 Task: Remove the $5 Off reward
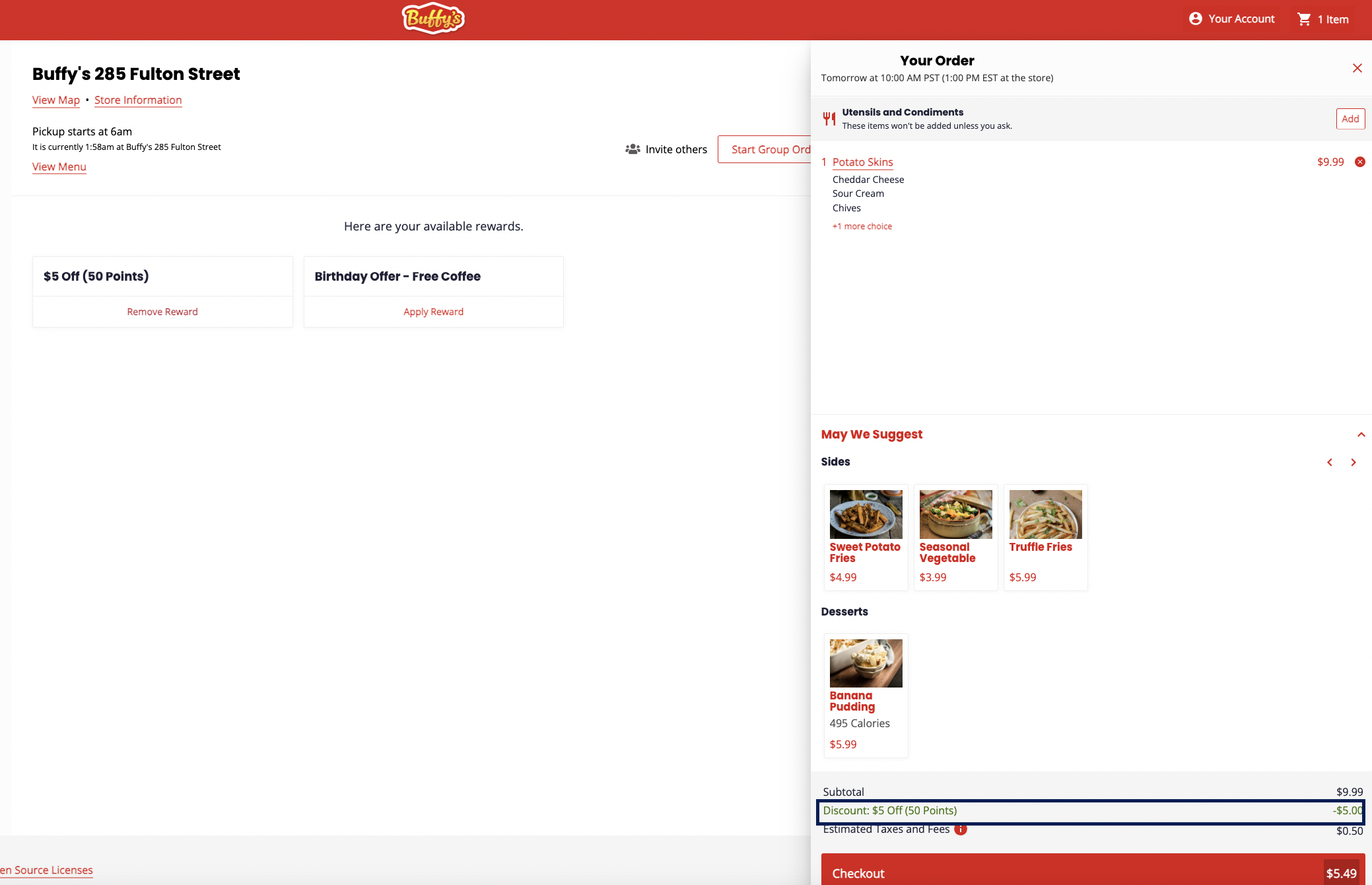click(x=162, y=312)
